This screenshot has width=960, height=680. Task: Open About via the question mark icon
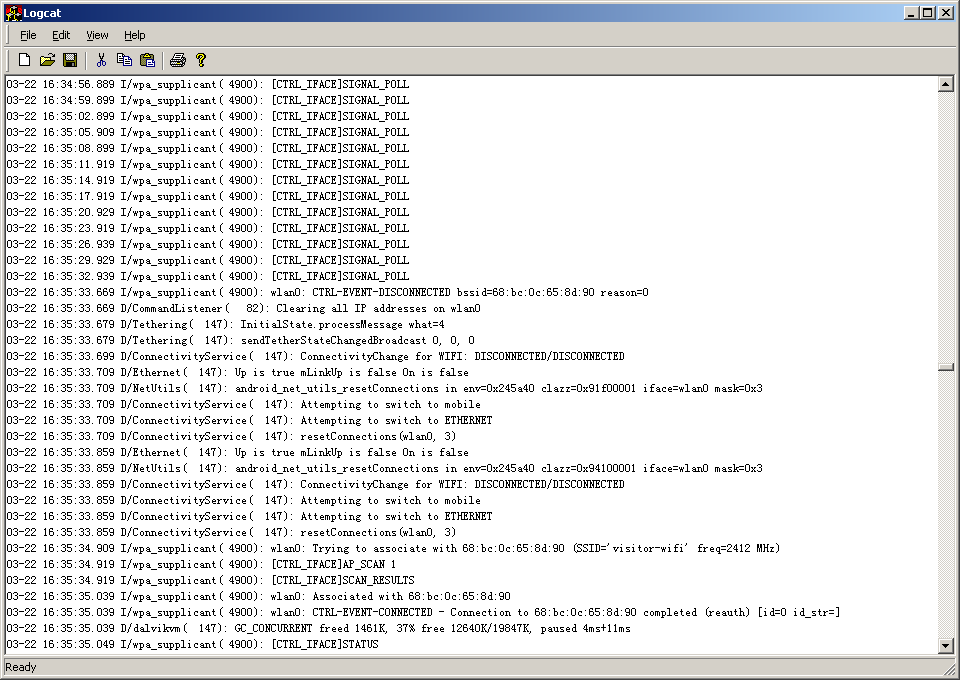201,59
